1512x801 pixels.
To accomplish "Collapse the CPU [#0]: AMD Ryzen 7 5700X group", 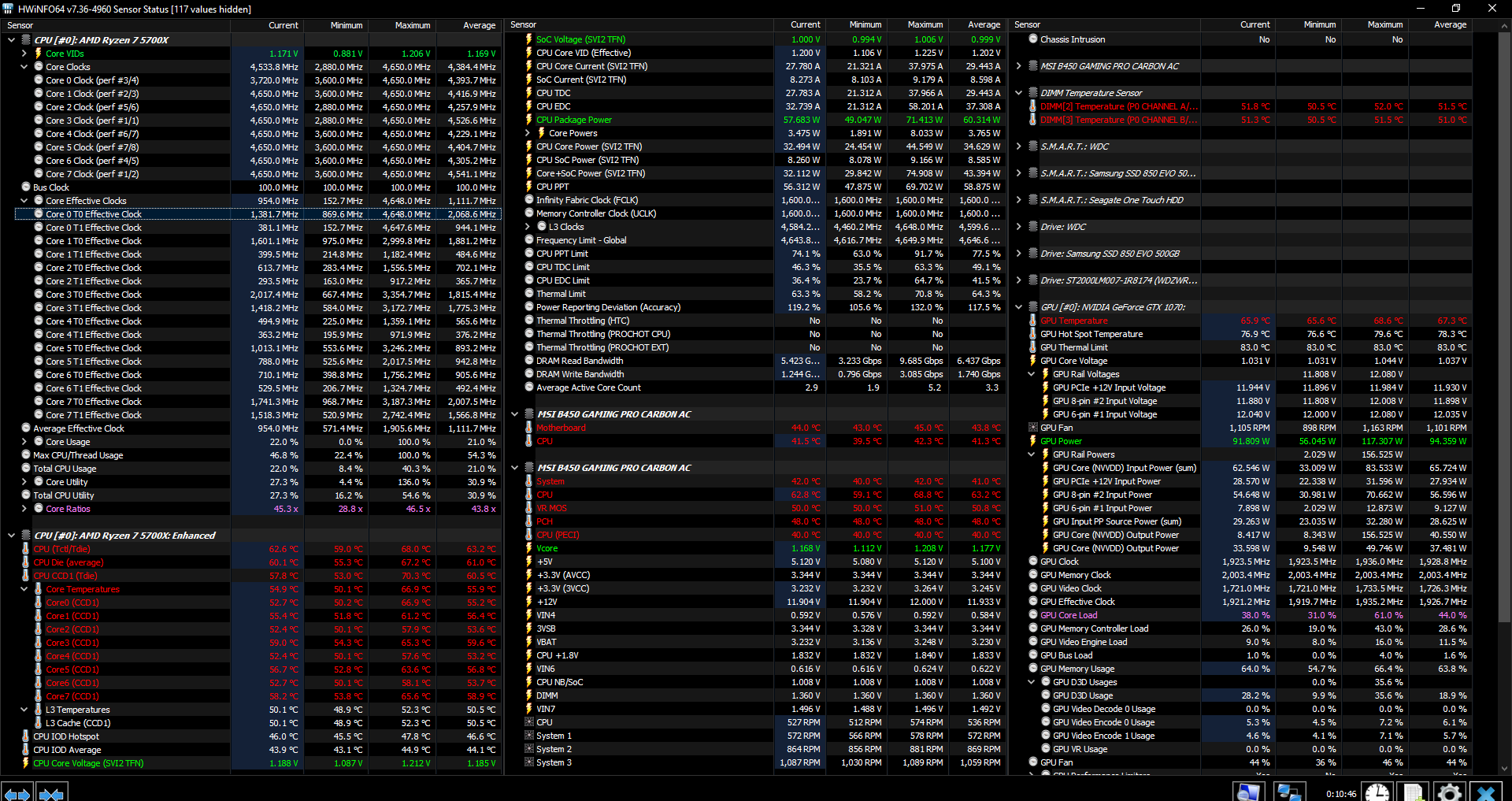I will click(11, 40).
